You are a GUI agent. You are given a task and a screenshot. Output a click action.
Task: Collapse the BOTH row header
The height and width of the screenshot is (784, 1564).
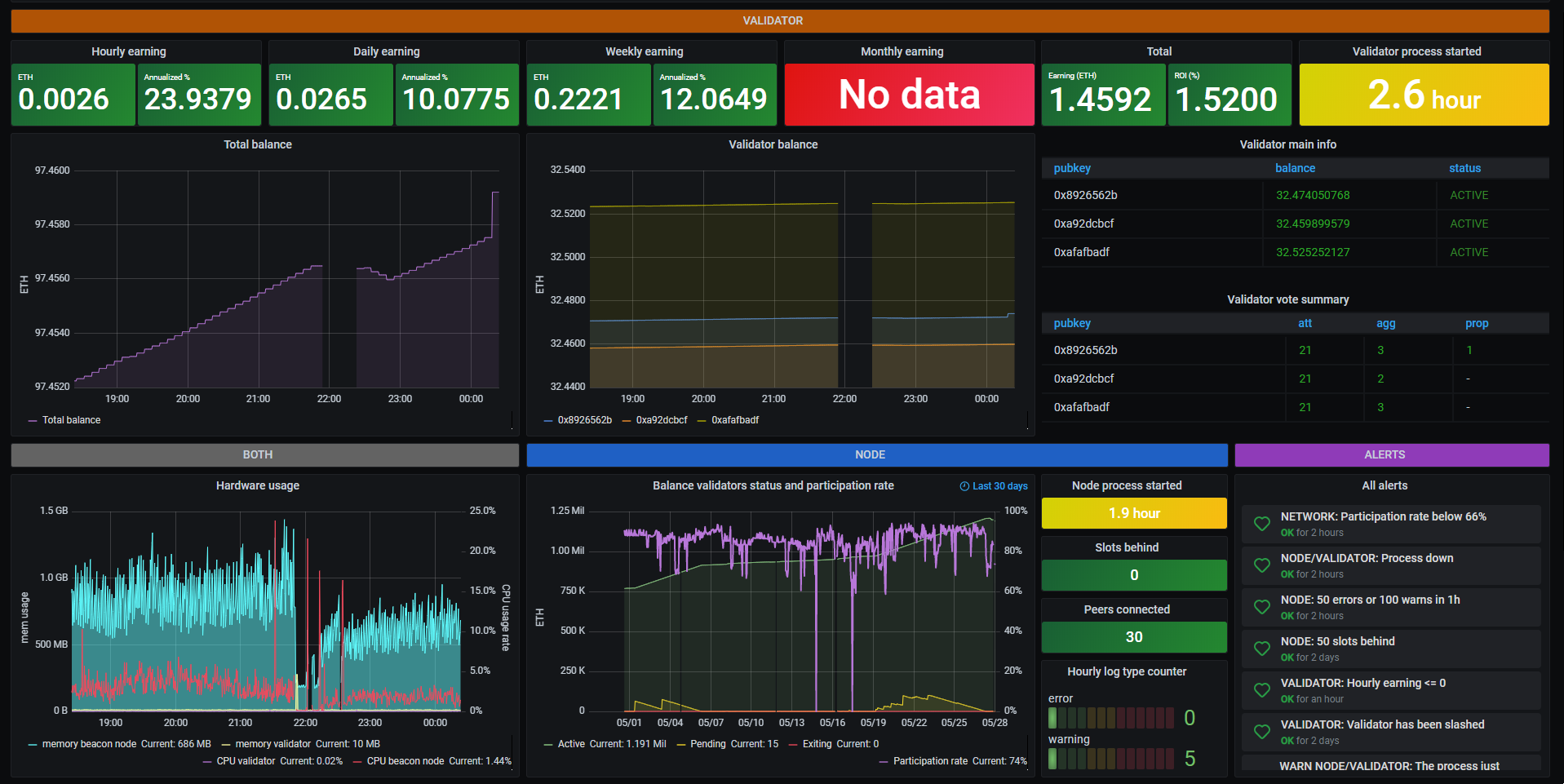(256, 454)
